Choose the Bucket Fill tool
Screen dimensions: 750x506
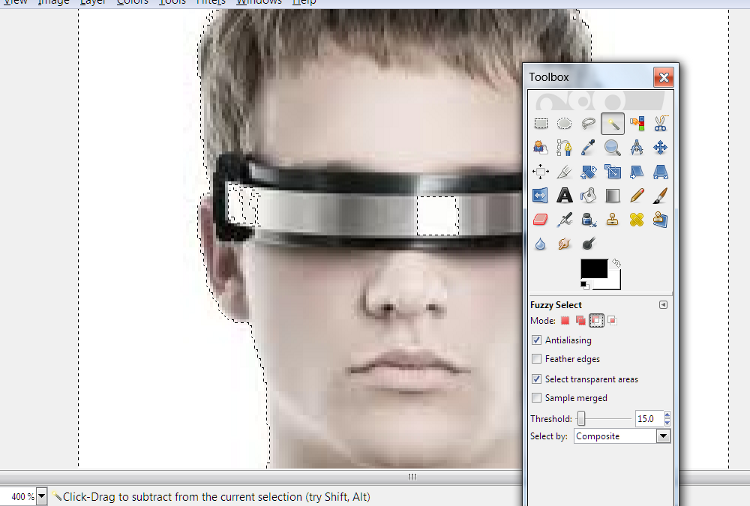pos(589,196)
